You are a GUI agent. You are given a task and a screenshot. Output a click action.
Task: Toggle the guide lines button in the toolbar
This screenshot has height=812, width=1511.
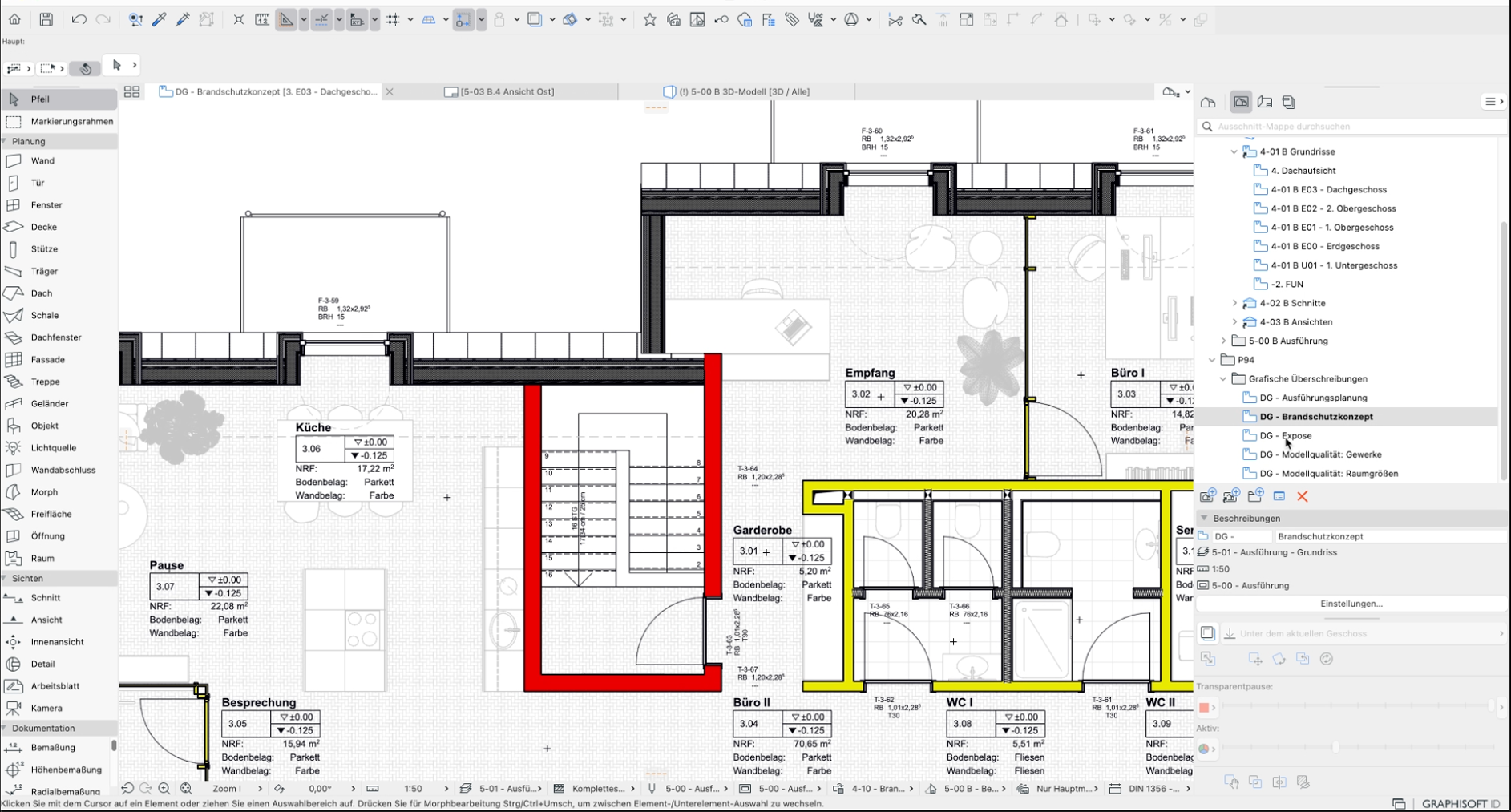286,19
